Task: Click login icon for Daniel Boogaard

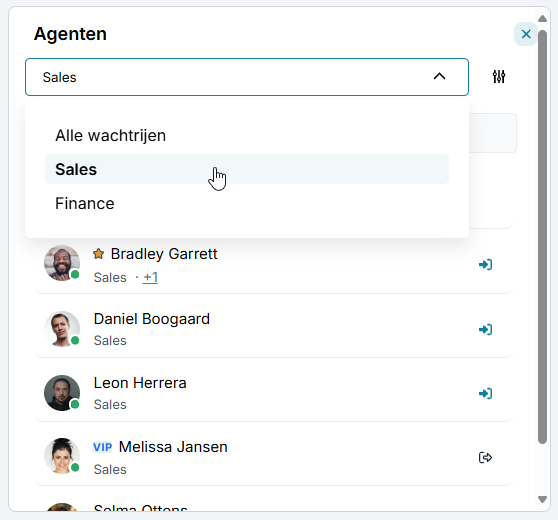Action: point(485,329)
